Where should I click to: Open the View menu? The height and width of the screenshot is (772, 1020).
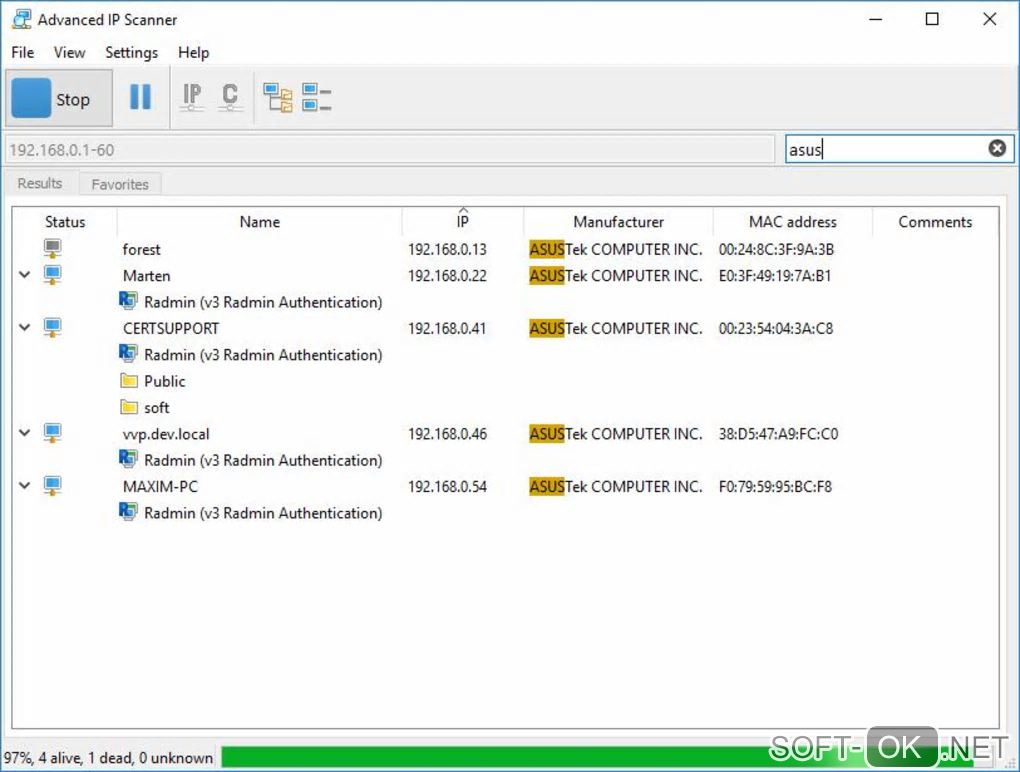pyautogui.click(x=69, y=53)
